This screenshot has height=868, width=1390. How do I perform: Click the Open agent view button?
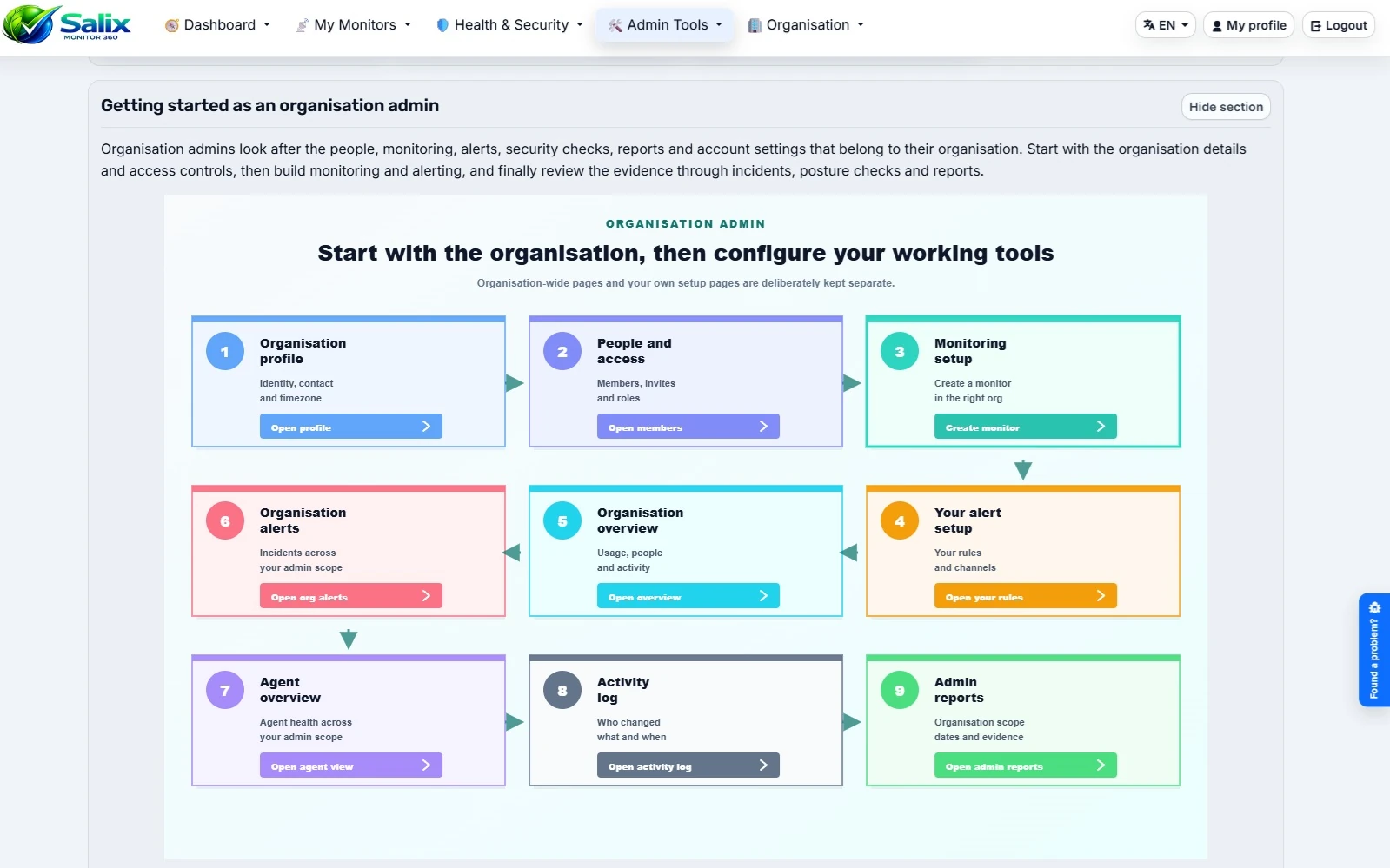click(x=351, y=765)
